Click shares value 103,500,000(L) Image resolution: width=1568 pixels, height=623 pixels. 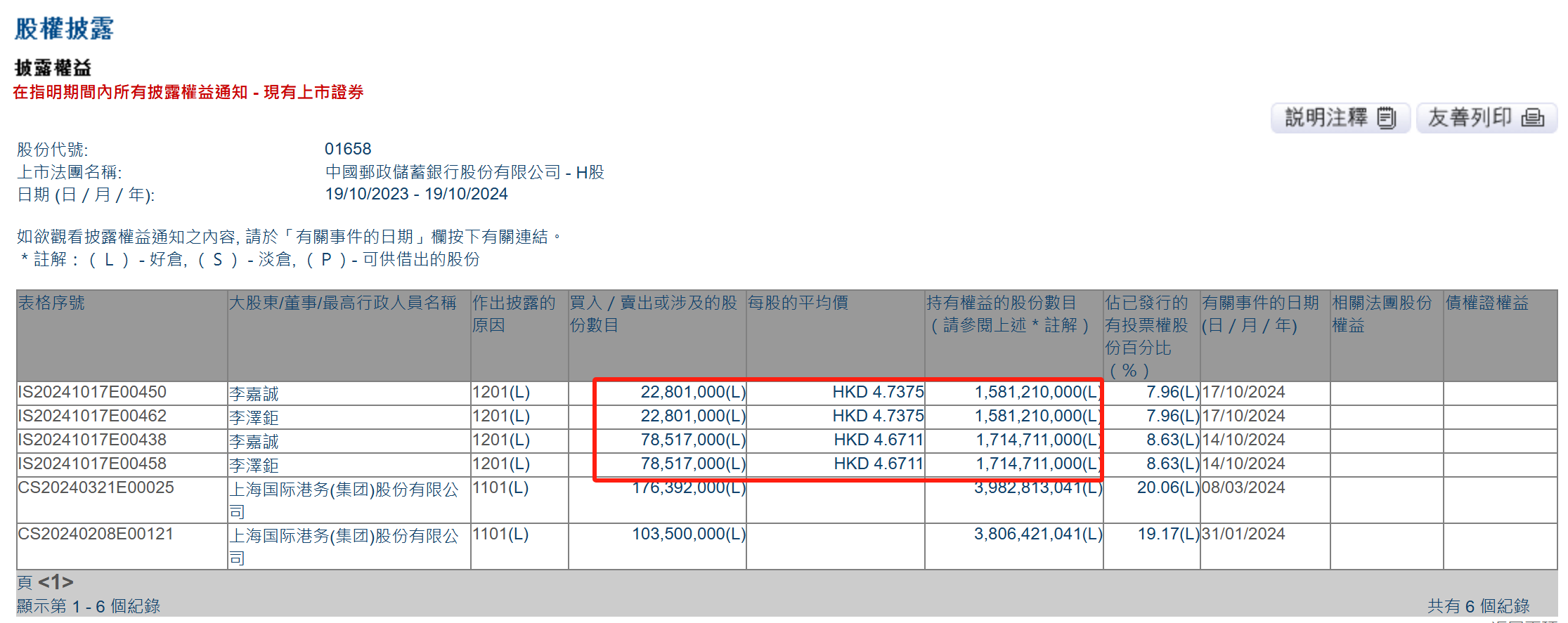689,534
